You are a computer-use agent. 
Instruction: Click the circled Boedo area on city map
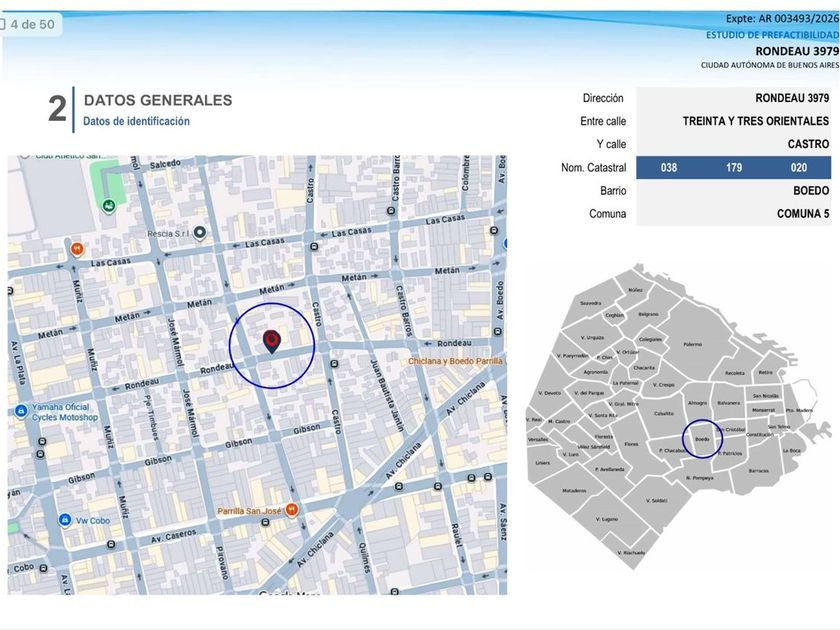tap(702, 439)
